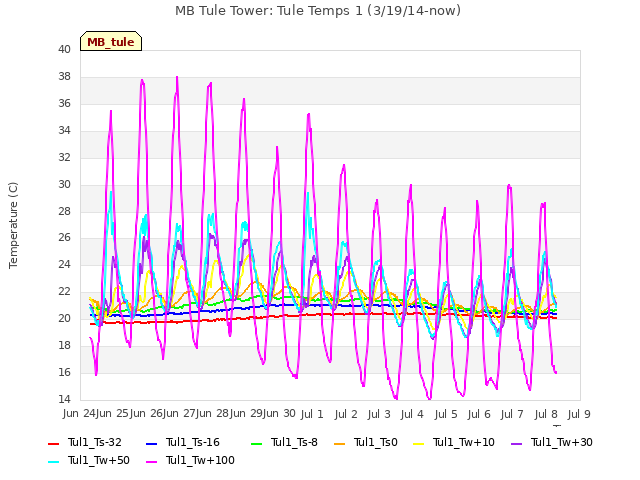Viewport: 640px width, 480px height.
Task: Select the Tul1_Tw+50 legend label
Action: [99, 460]
